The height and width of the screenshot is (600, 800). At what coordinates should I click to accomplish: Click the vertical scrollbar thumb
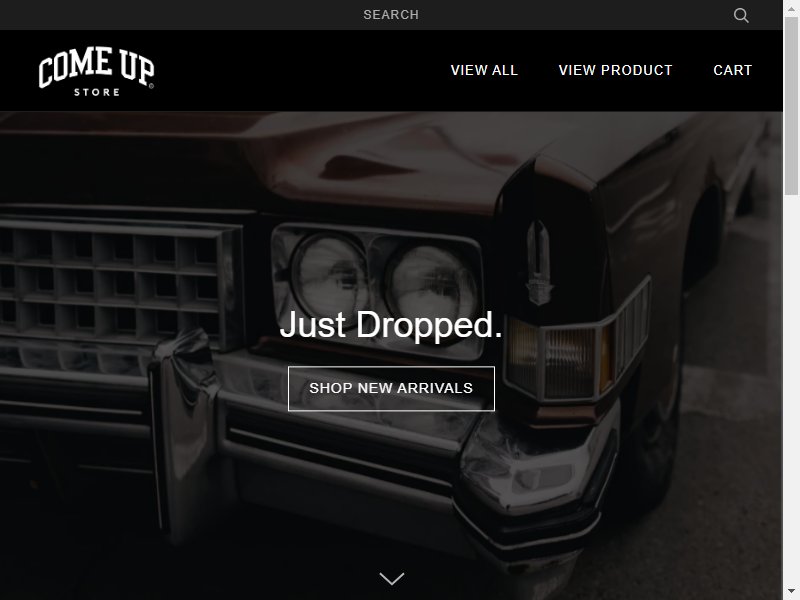791,105
